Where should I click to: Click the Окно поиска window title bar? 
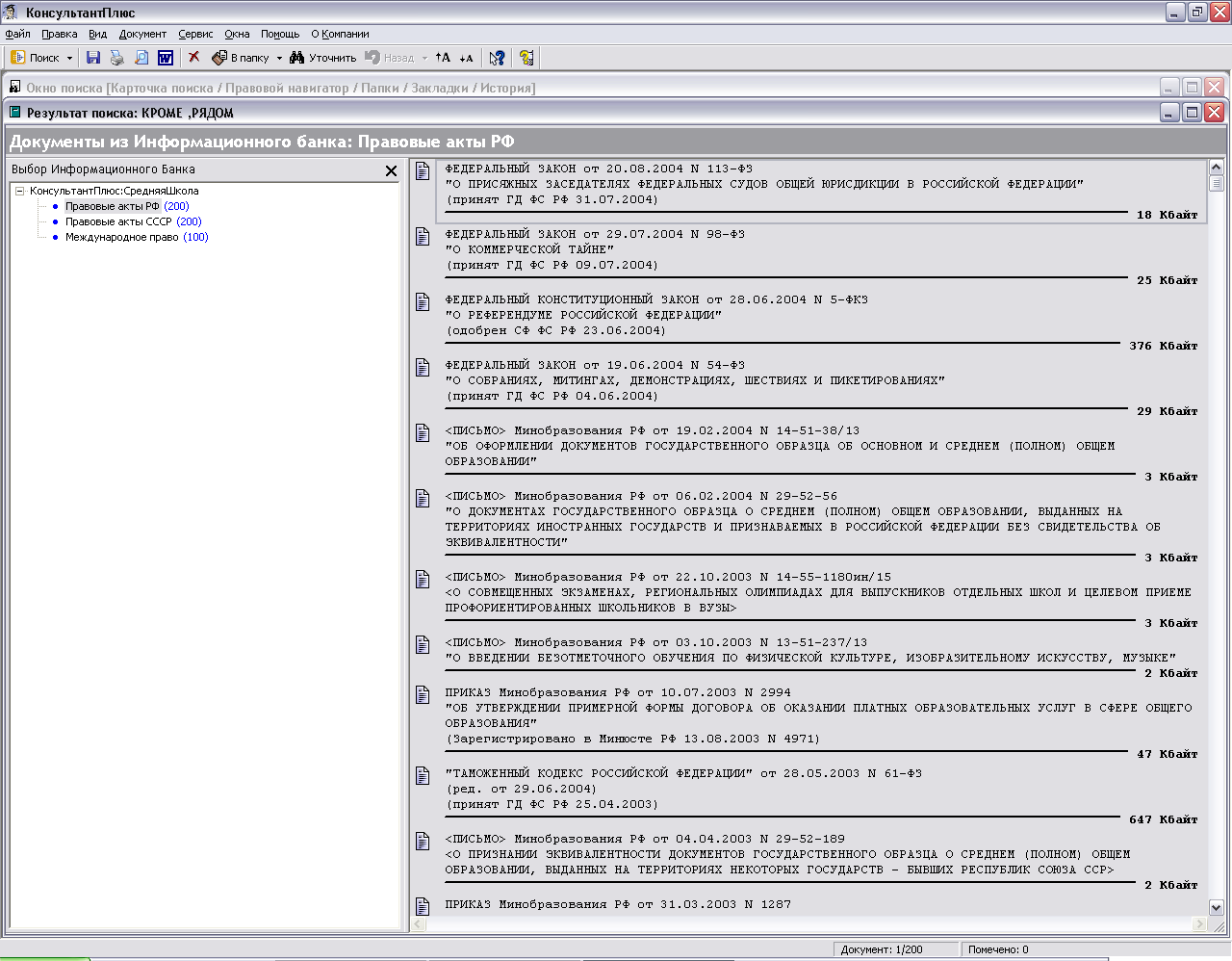[x=616, y=88]
